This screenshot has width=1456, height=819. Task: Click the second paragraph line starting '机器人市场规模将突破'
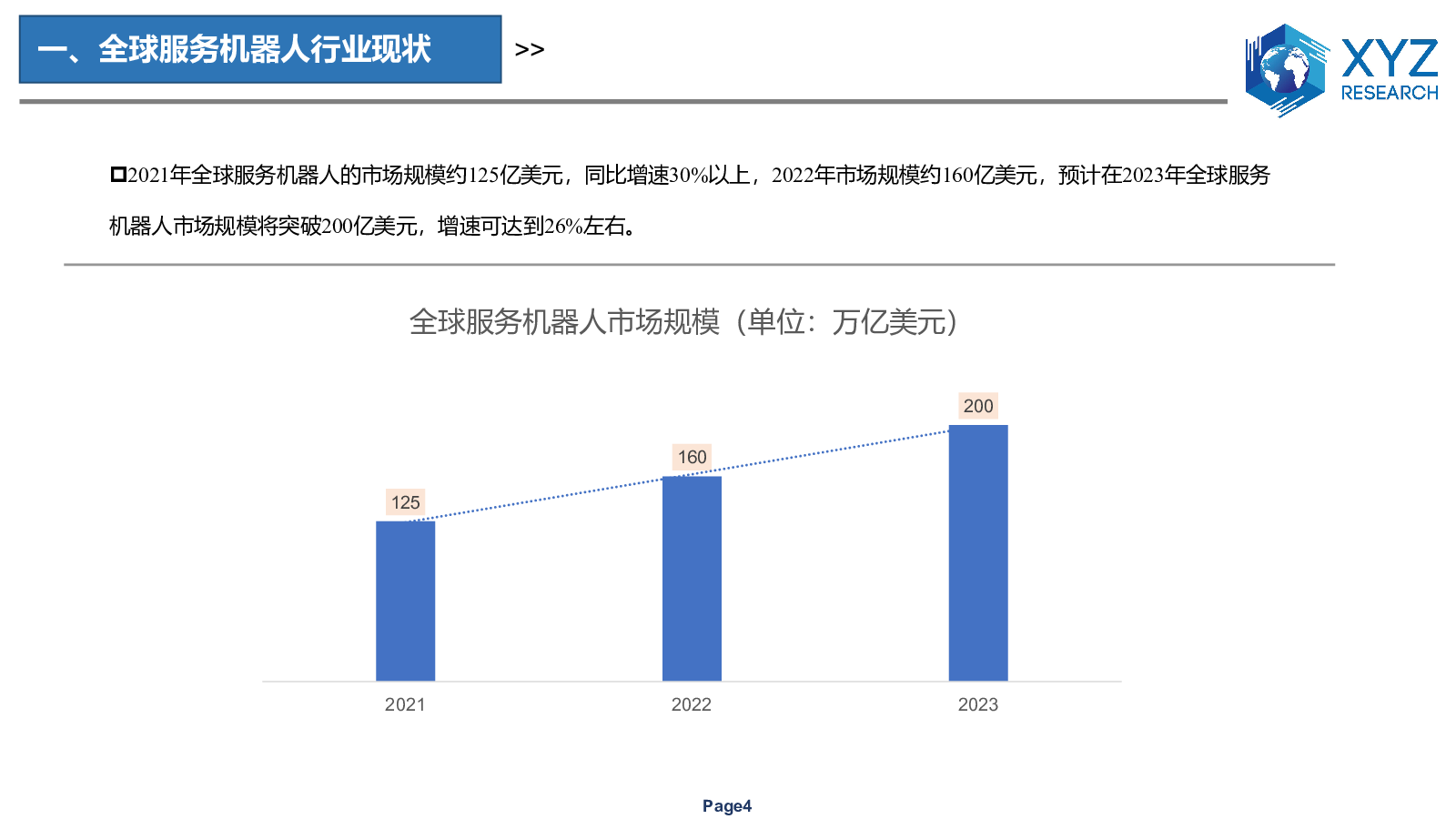[372, 226]
